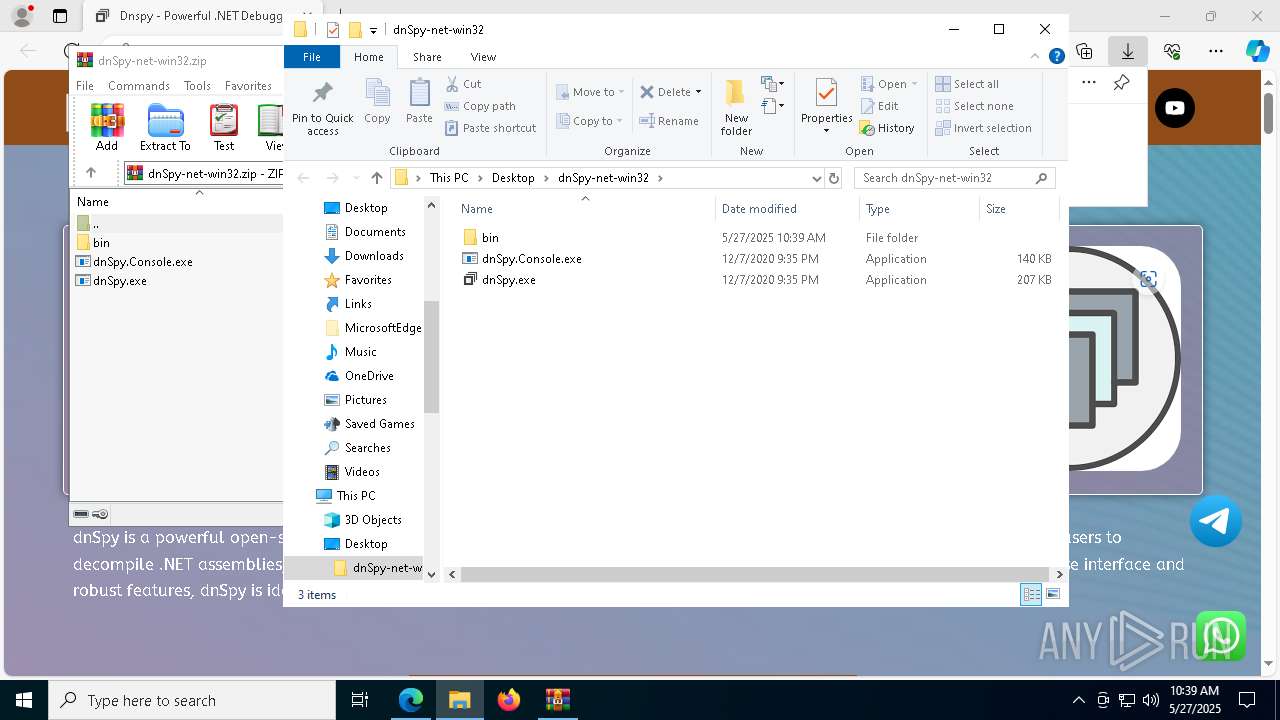Click History in Open group

pyautogui.click(x=888, y=128)
